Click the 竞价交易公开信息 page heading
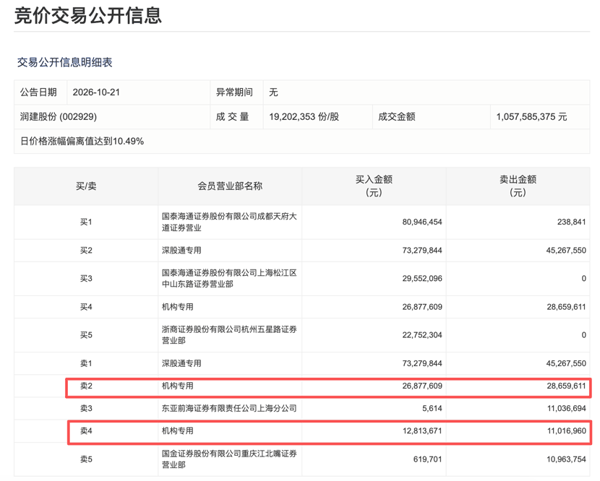Viewport: 600px width, 481px height. pyautogui.click(x=88, y=16)
